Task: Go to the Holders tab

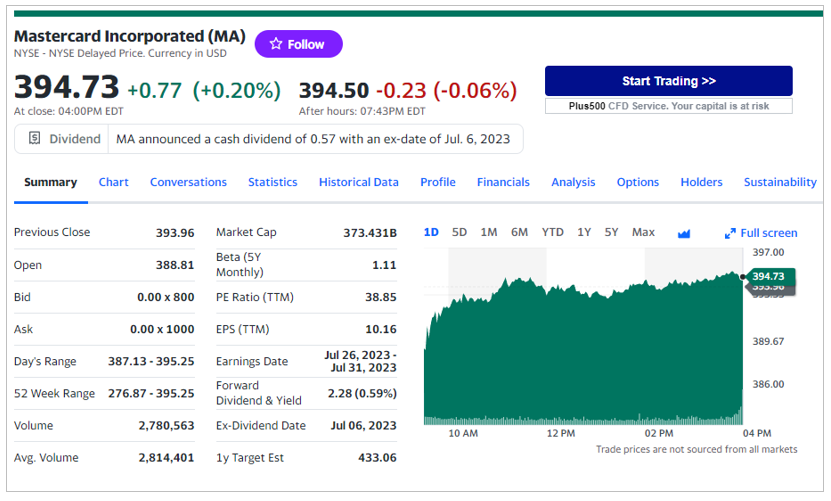Action: (701, 182)
